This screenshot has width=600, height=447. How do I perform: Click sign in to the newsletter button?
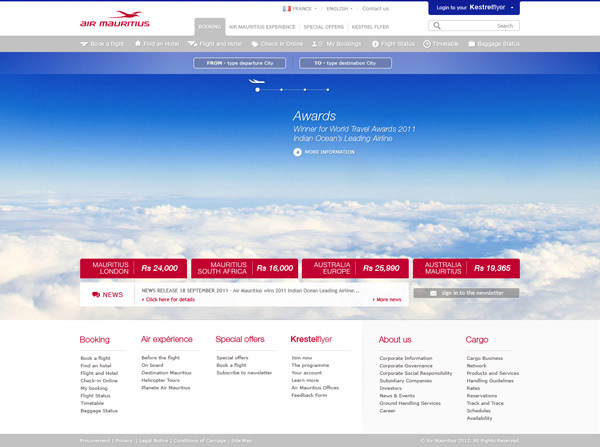466,293
